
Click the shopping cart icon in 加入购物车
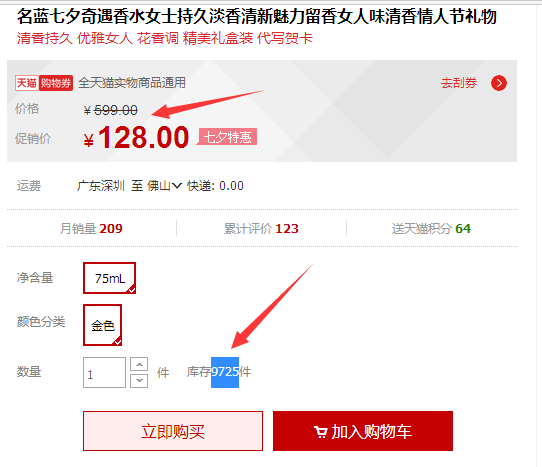[320, 432]
